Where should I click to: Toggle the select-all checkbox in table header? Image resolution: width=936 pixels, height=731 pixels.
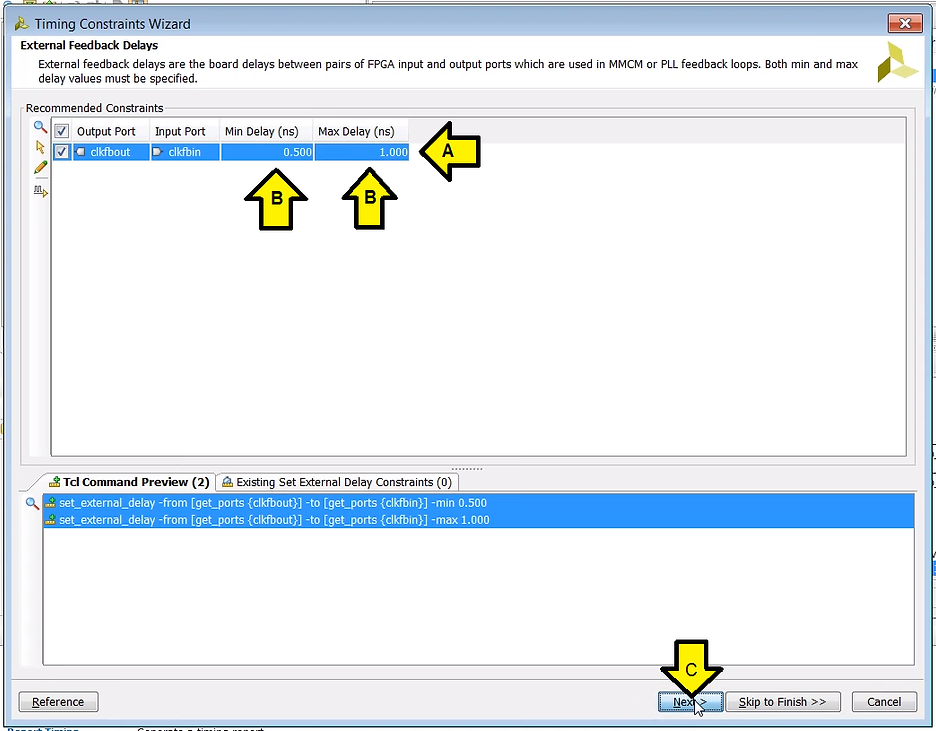click(62, 131)
